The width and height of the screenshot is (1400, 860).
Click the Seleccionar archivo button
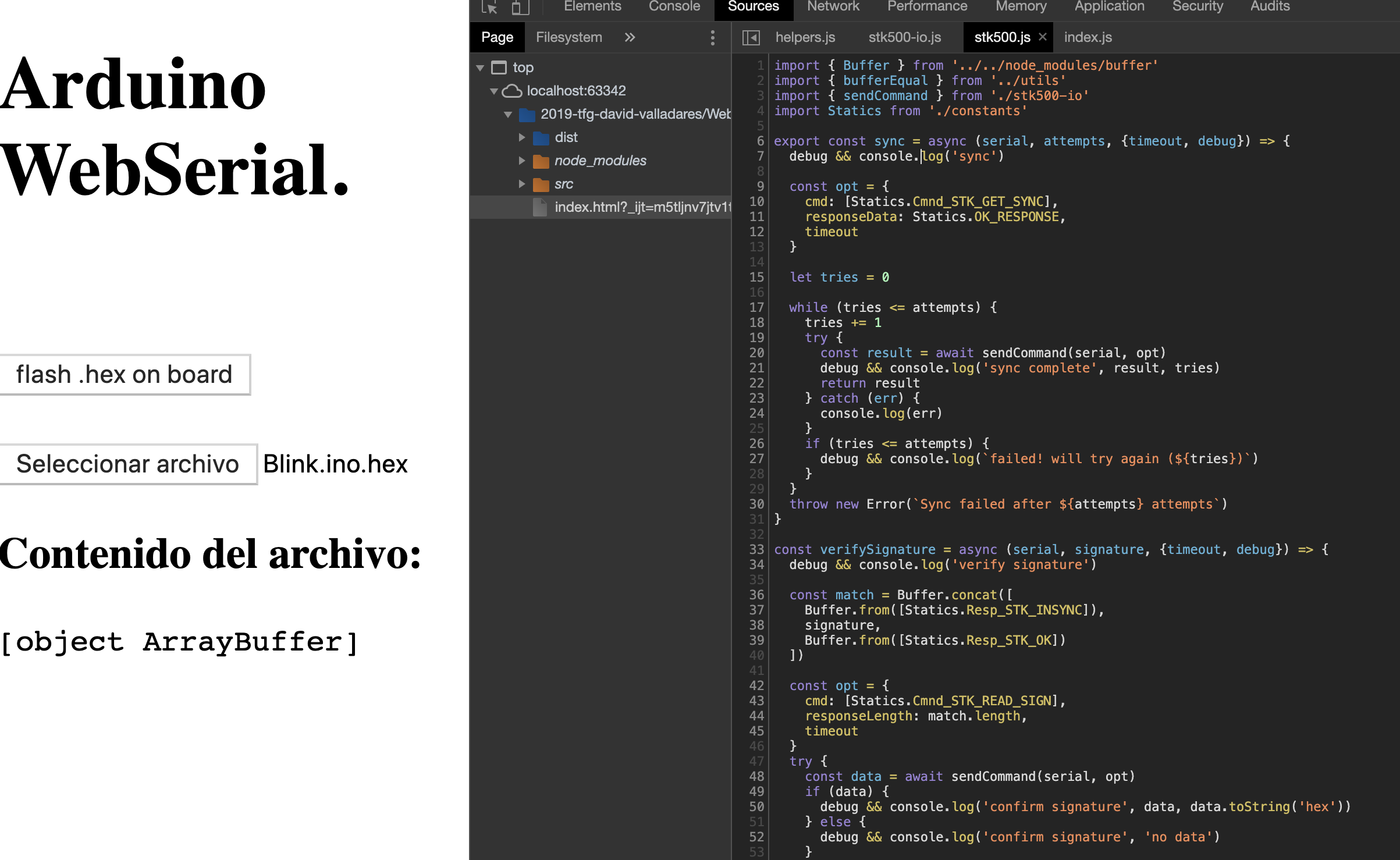tap(128, 464)
